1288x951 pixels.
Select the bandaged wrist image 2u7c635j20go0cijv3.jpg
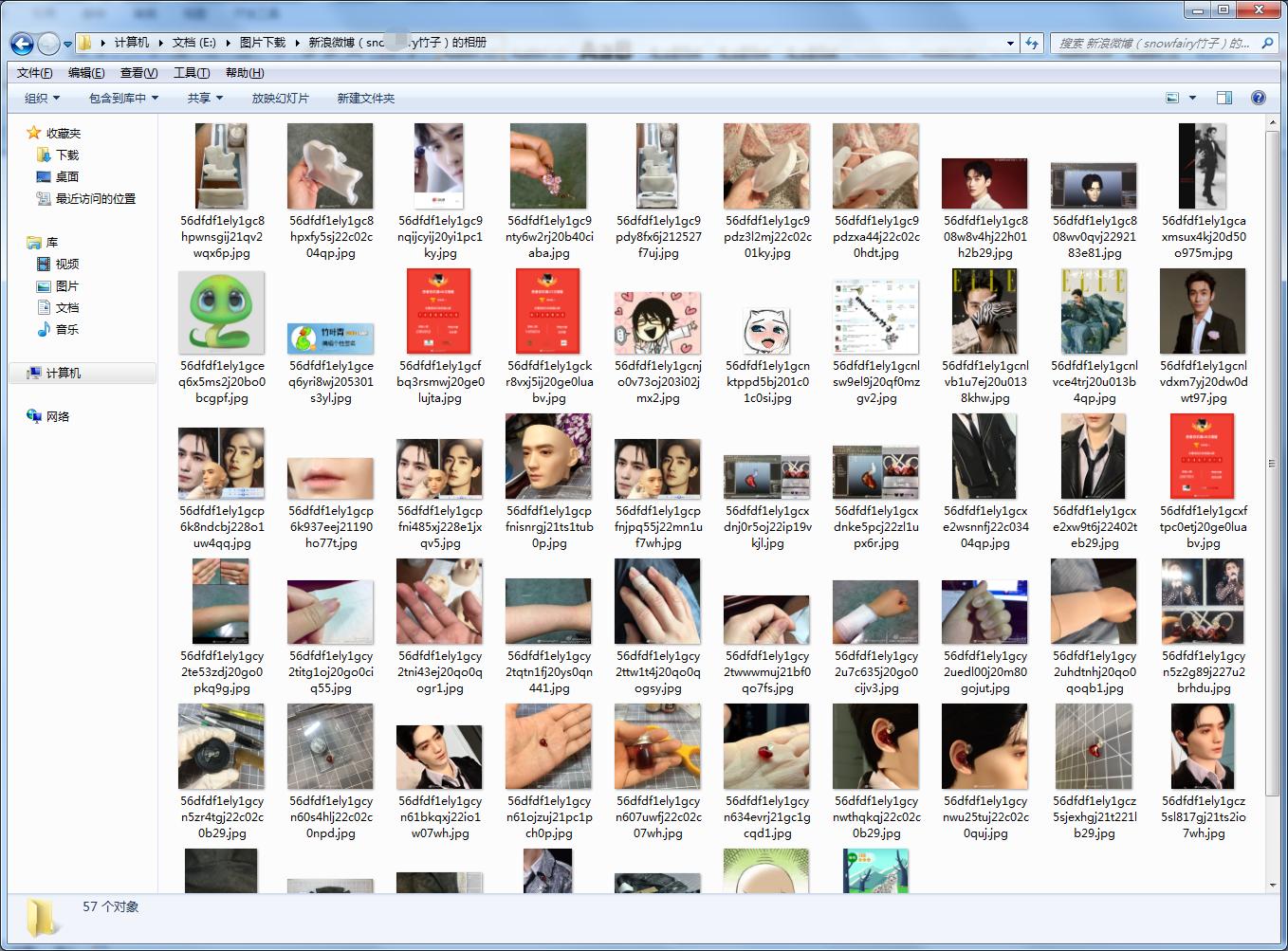tap(875, 613)
